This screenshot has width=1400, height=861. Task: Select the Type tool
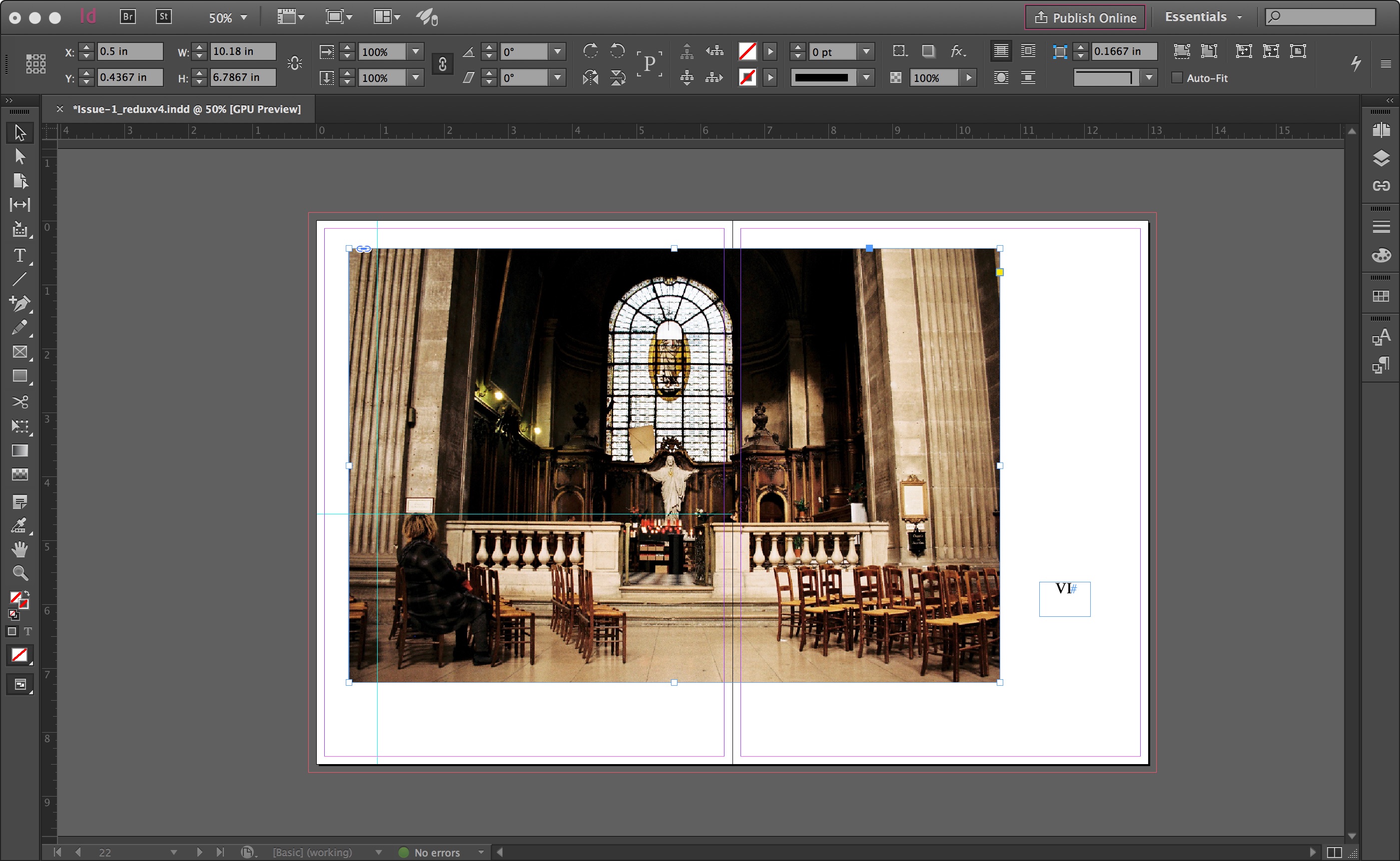[x=20, y=256]
